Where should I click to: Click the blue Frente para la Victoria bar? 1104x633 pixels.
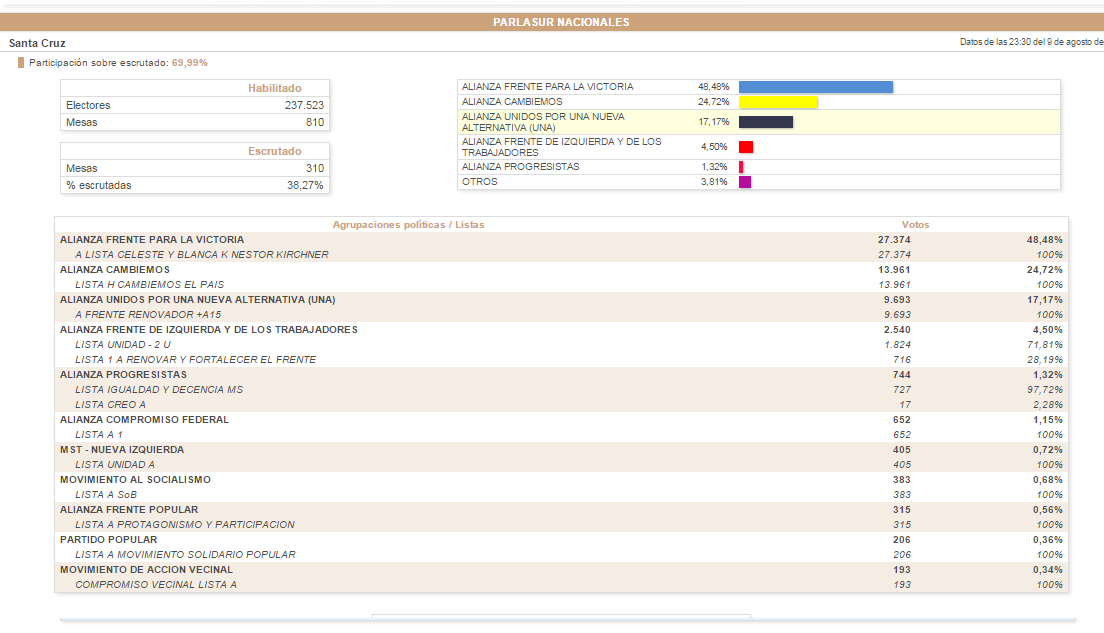815,87
